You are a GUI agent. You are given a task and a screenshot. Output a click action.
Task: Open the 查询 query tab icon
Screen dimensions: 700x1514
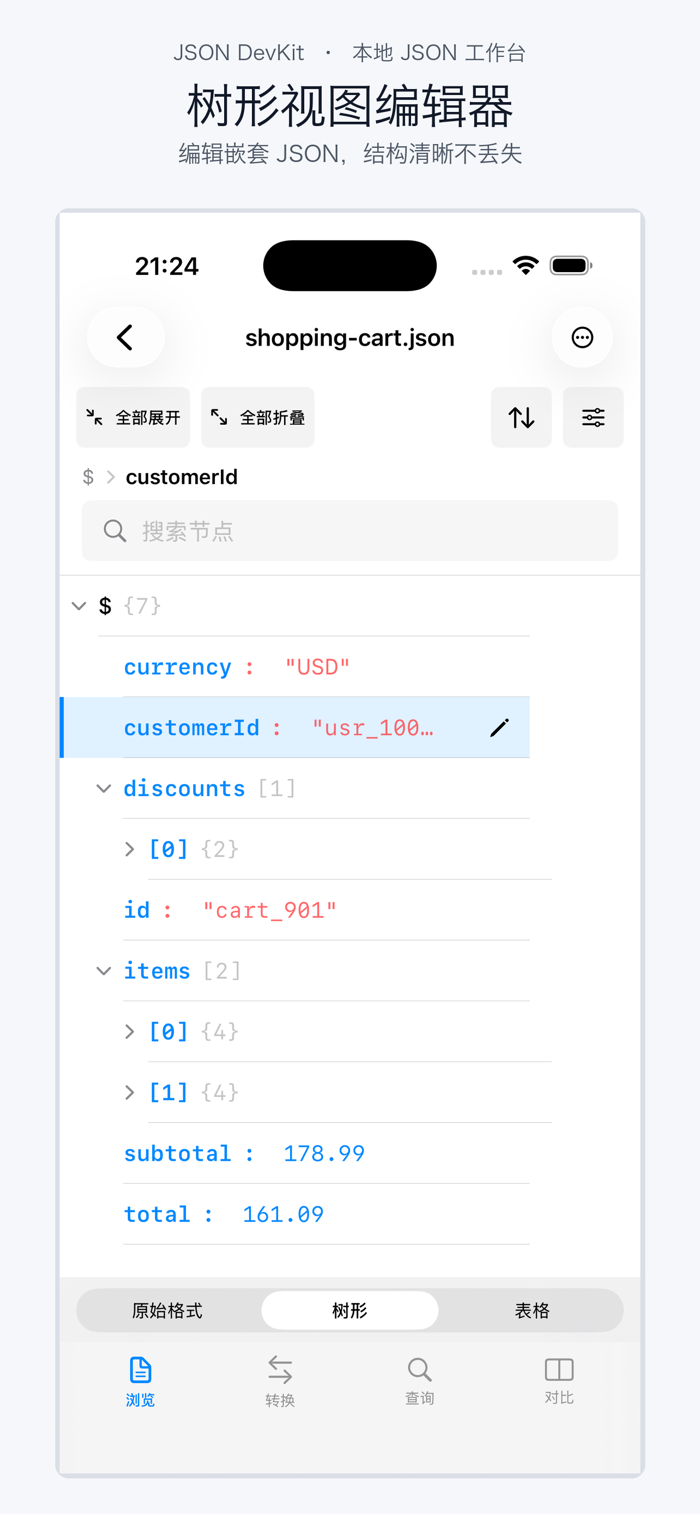[x=419, y=1369]
